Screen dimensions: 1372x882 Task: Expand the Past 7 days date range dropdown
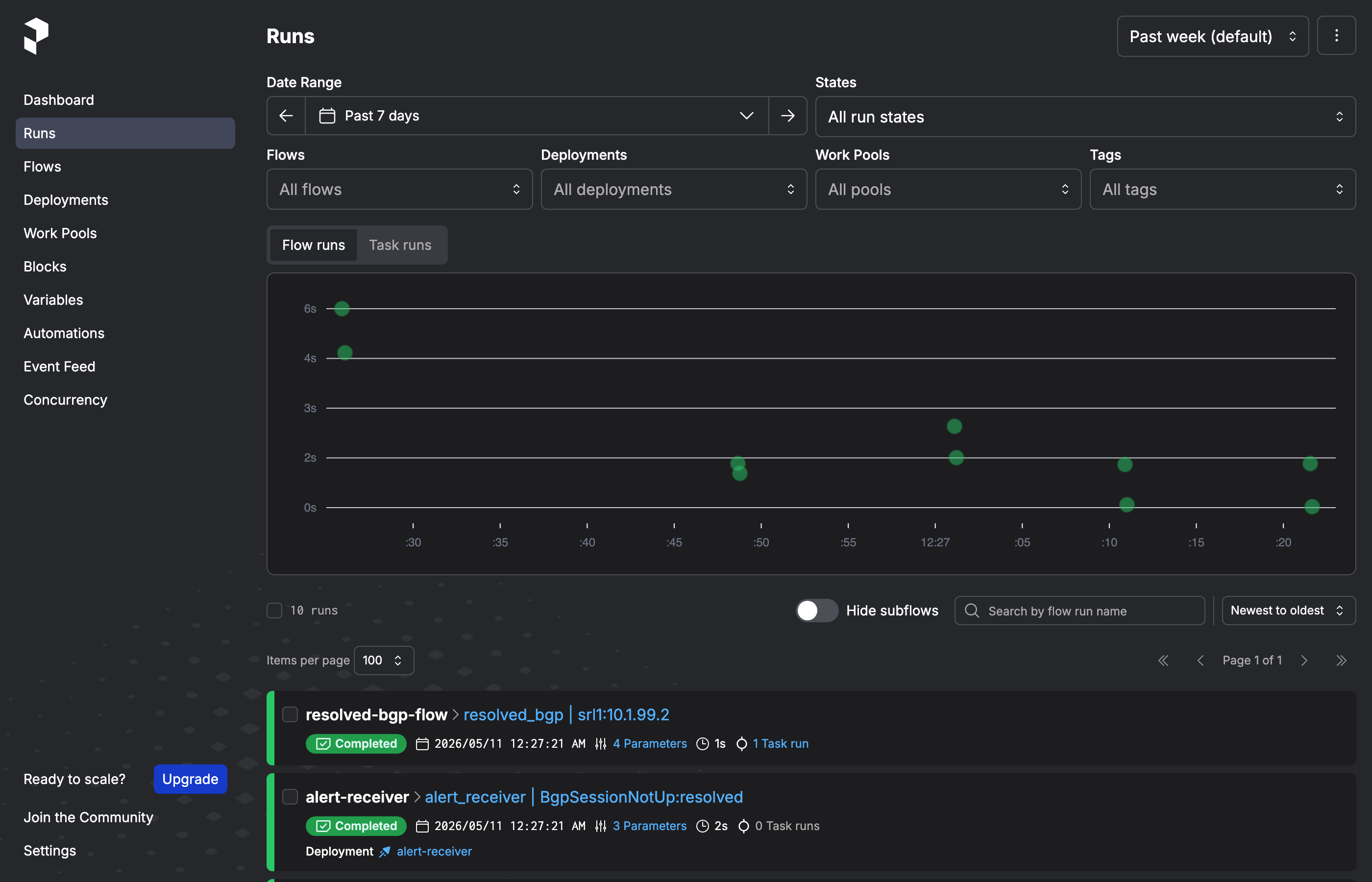537,116
